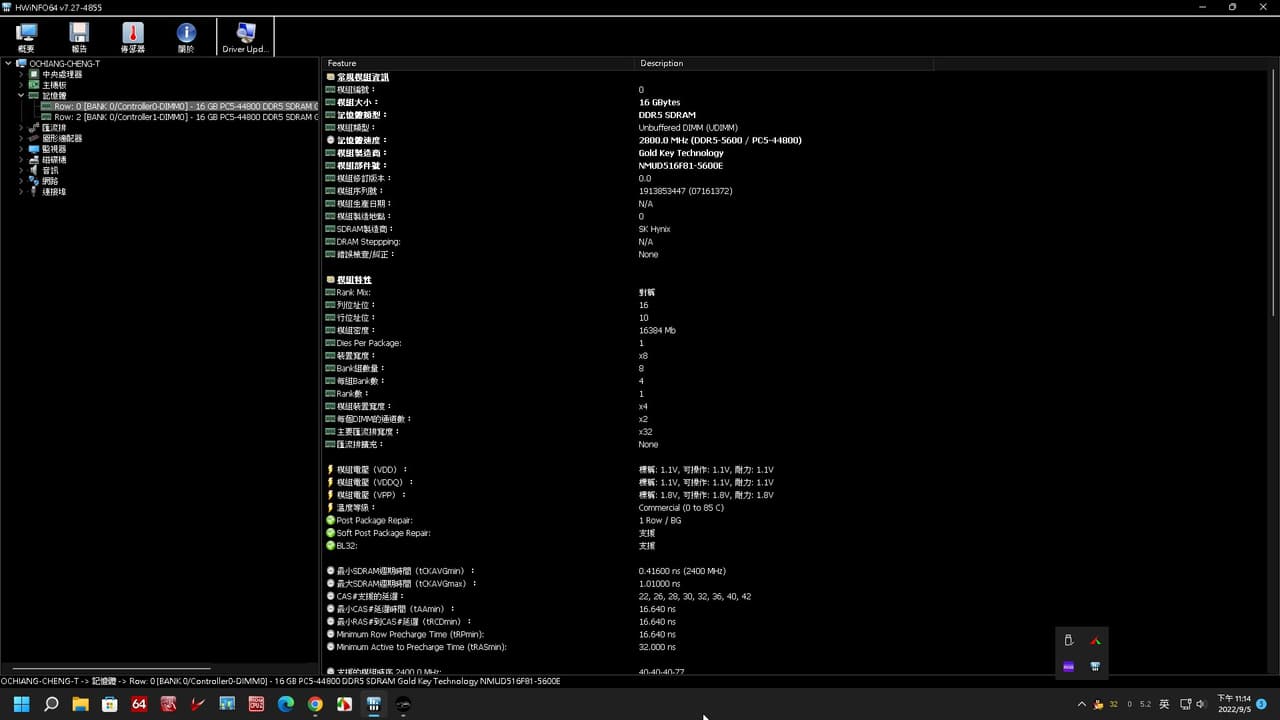Open the 概要 summary toolbar icon
This screenshot has height=720, width=1280.
26,37
